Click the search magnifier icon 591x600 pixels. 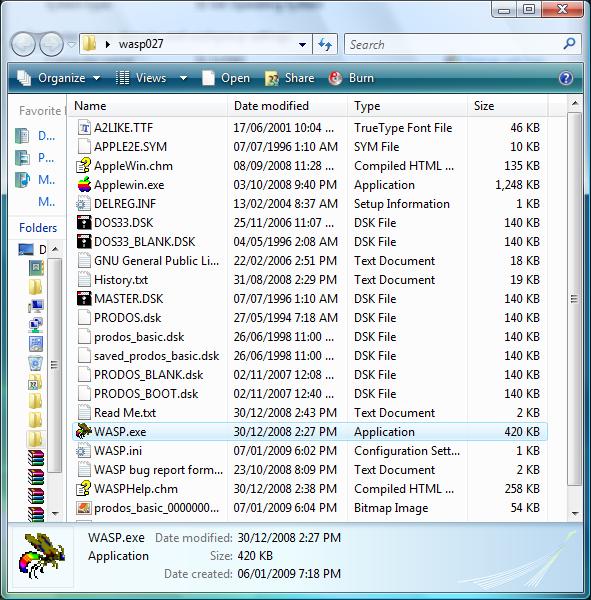pos(569,44)
